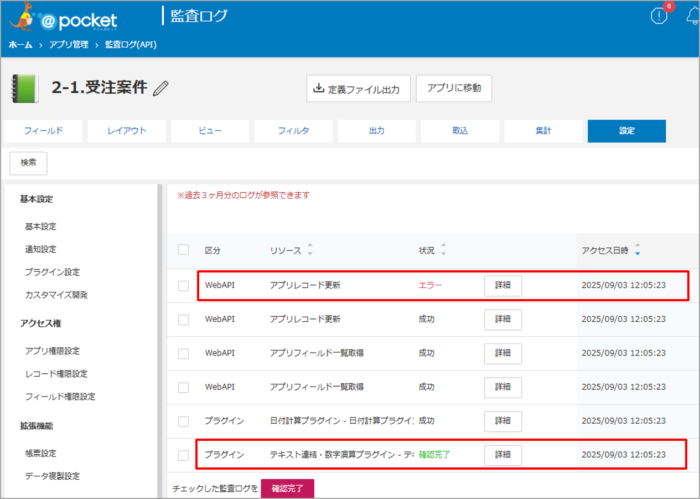This screenshot has width=700, height=499.
Task: Click the アプリに移動 button
Action: 453,89
